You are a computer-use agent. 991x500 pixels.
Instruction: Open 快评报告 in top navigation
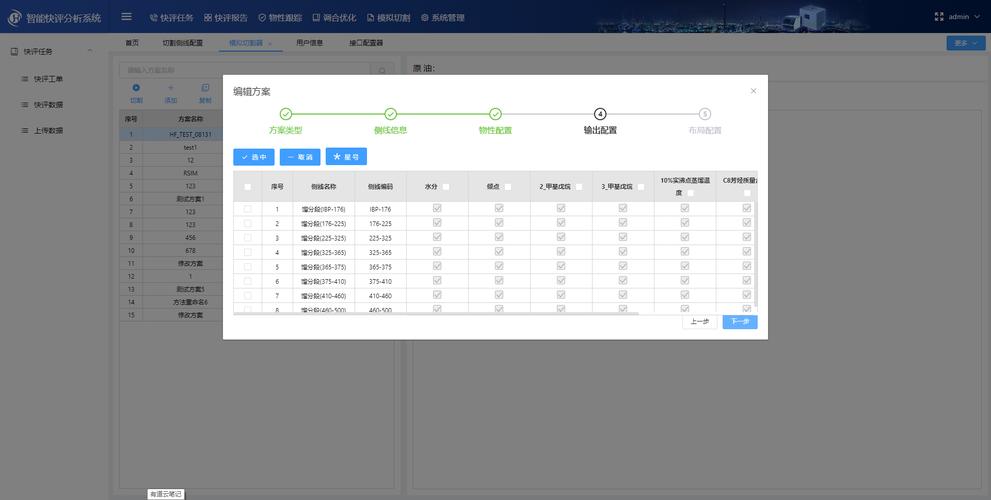coord(226,18)
